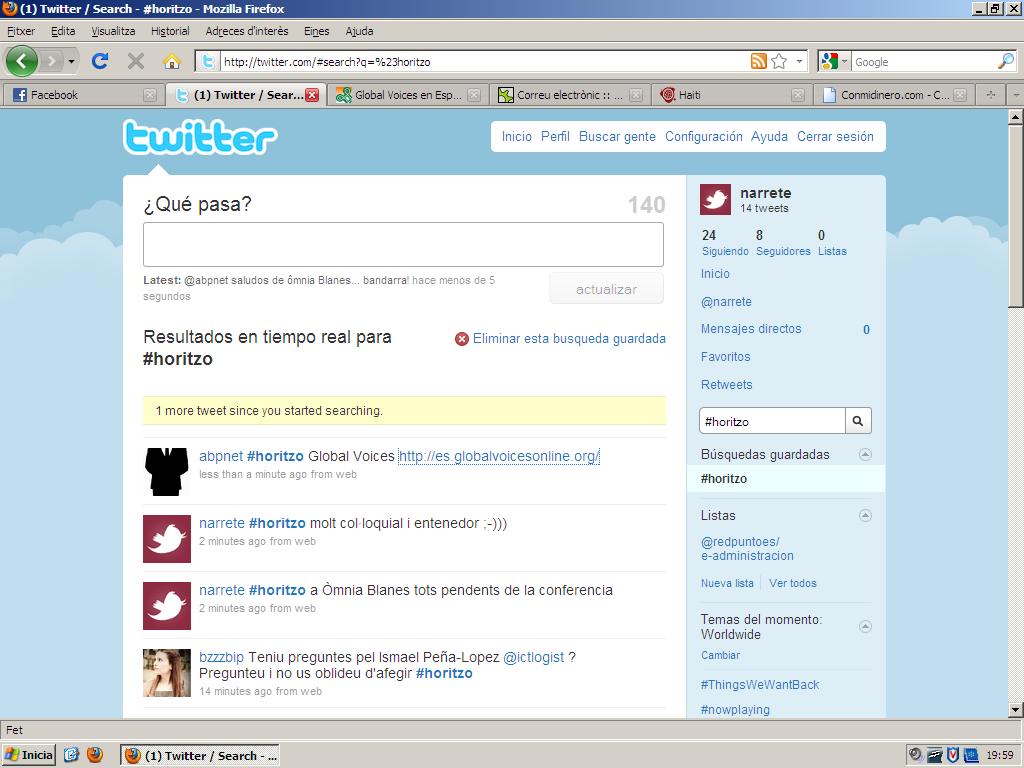Click the 8 Seguidores count

783,242
